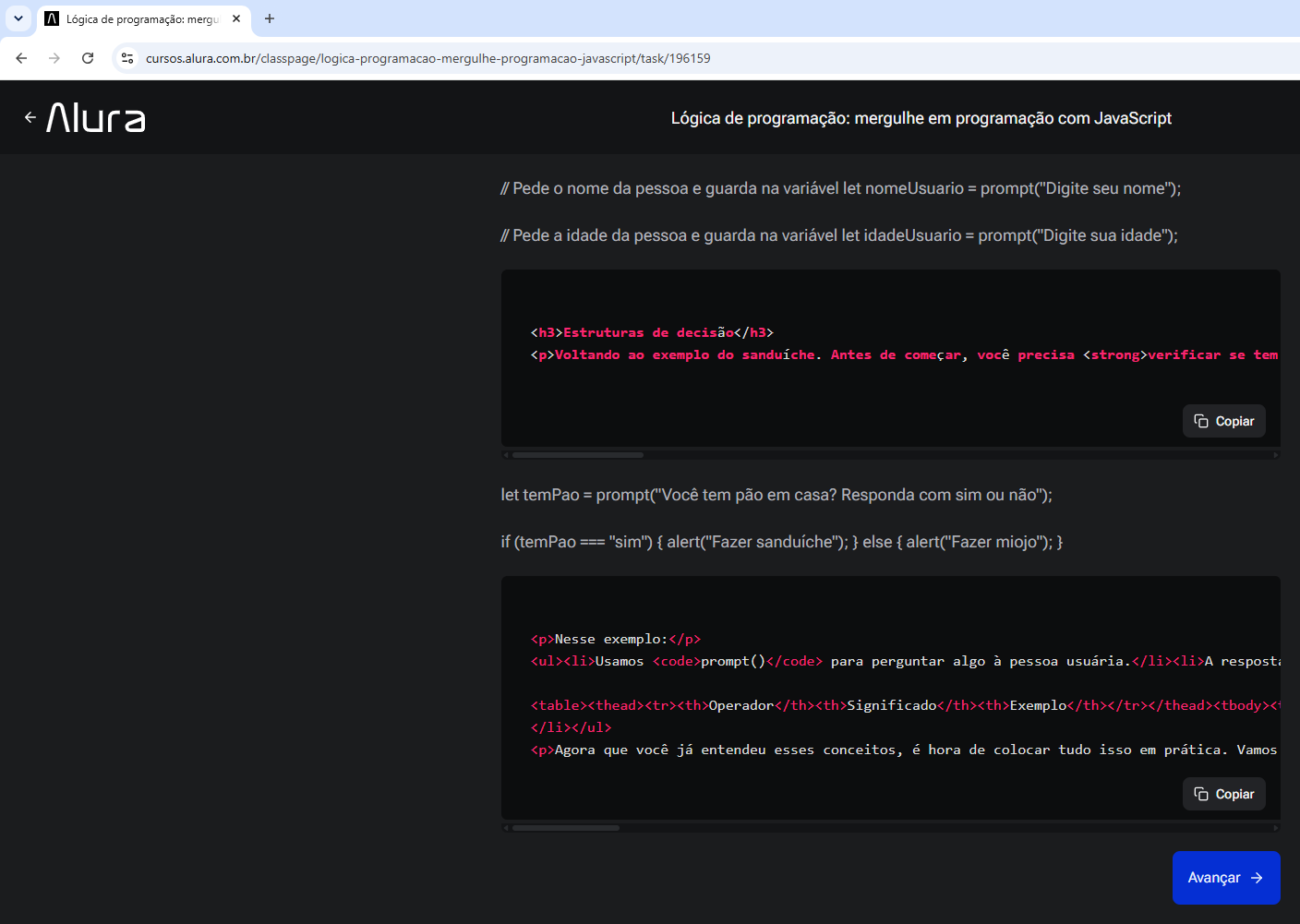Click the Alura back arrow icon

tap(30, 117)
